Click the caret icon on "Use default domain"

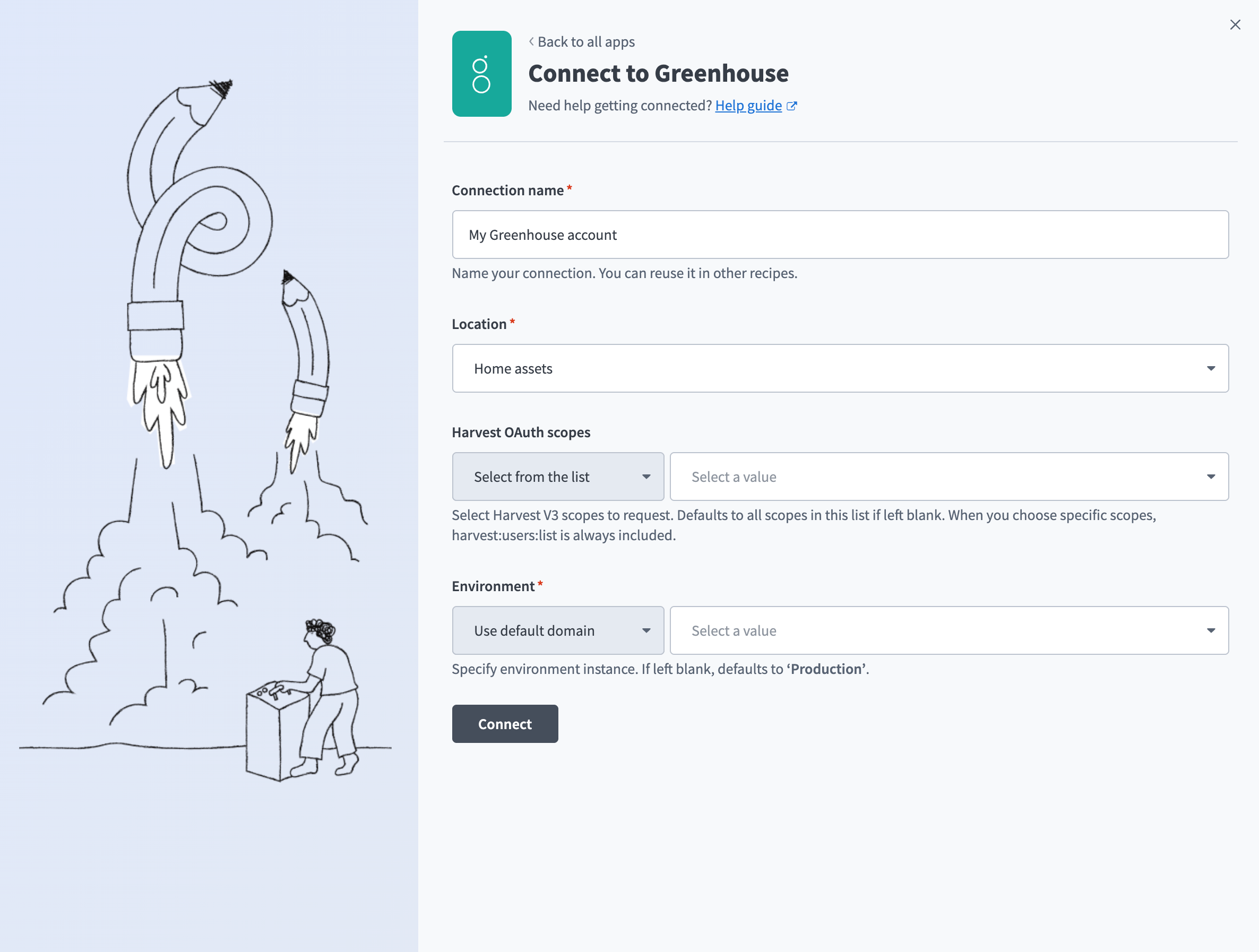[646, 630]
